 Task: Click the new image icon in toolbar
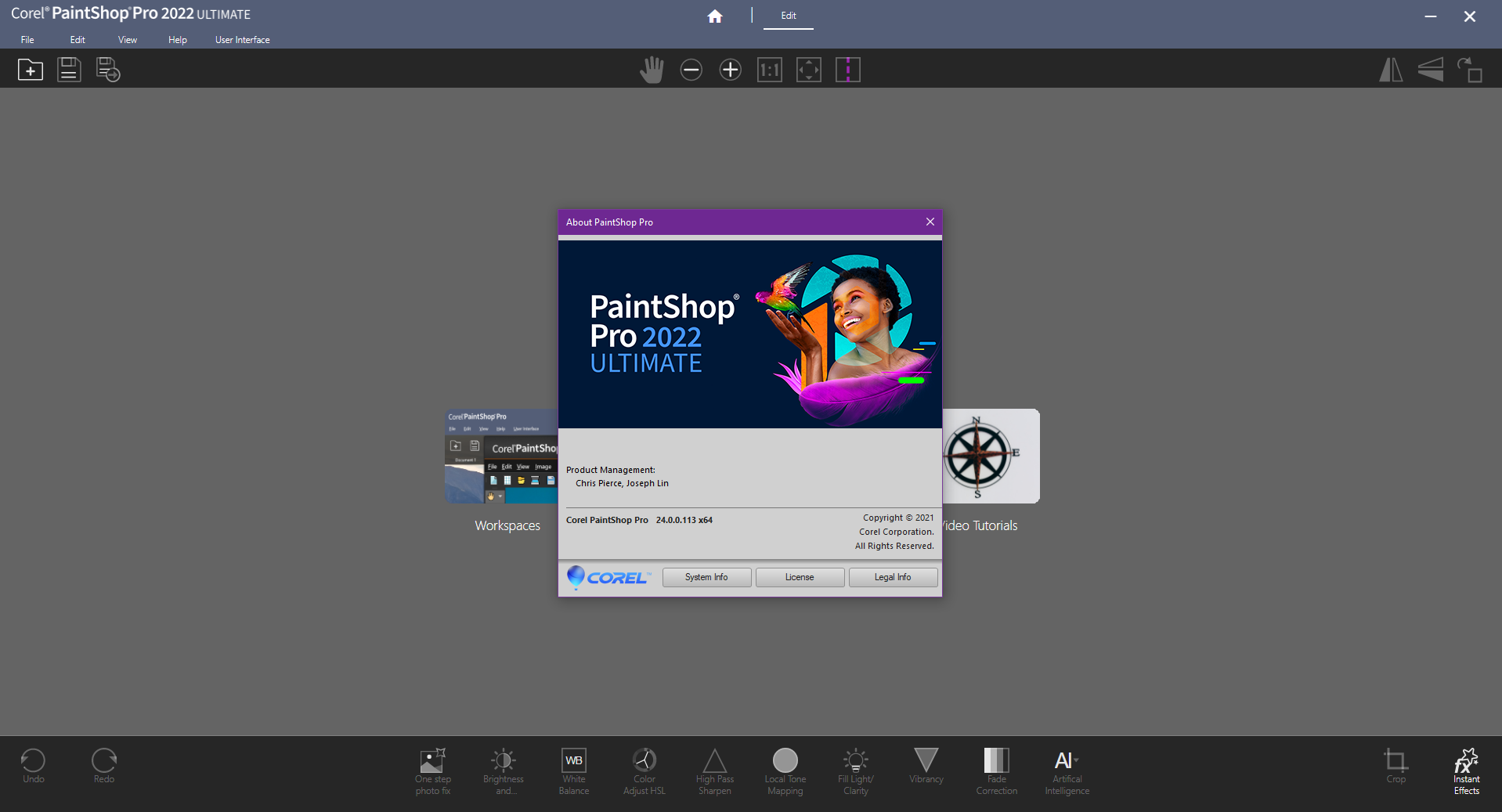pyautogui.click(x=31, y=70)
